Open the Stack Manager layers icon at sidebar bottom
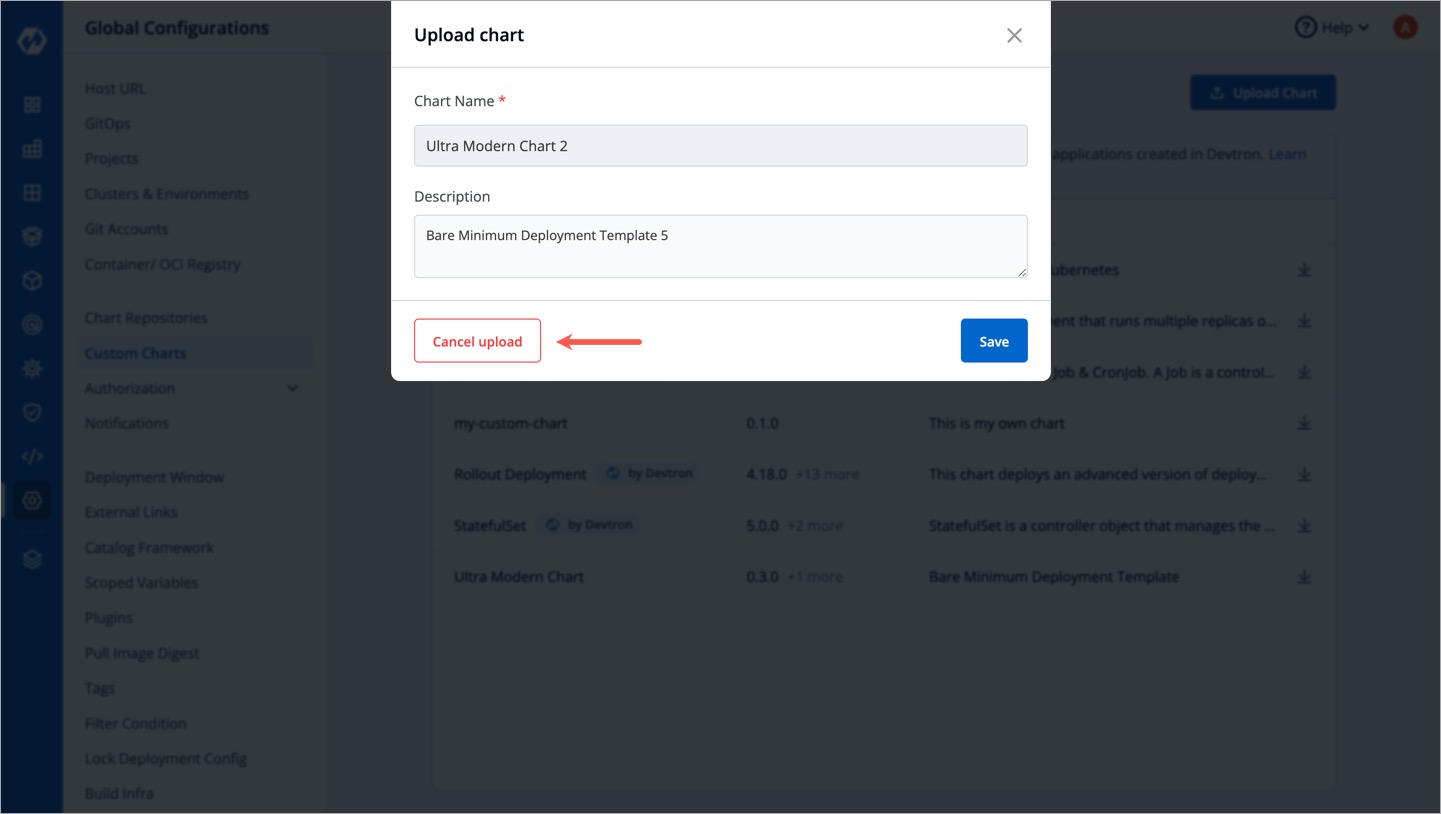The image size is (1441, 814). coord(31,558)
